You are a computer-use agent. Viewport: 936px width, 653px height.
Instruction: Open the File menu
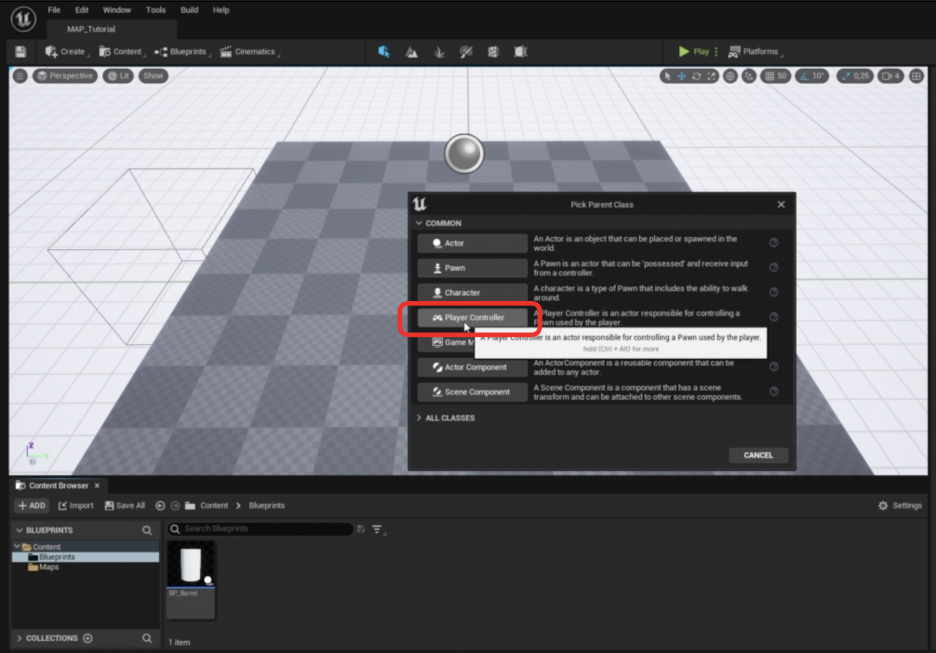(54, 10)
